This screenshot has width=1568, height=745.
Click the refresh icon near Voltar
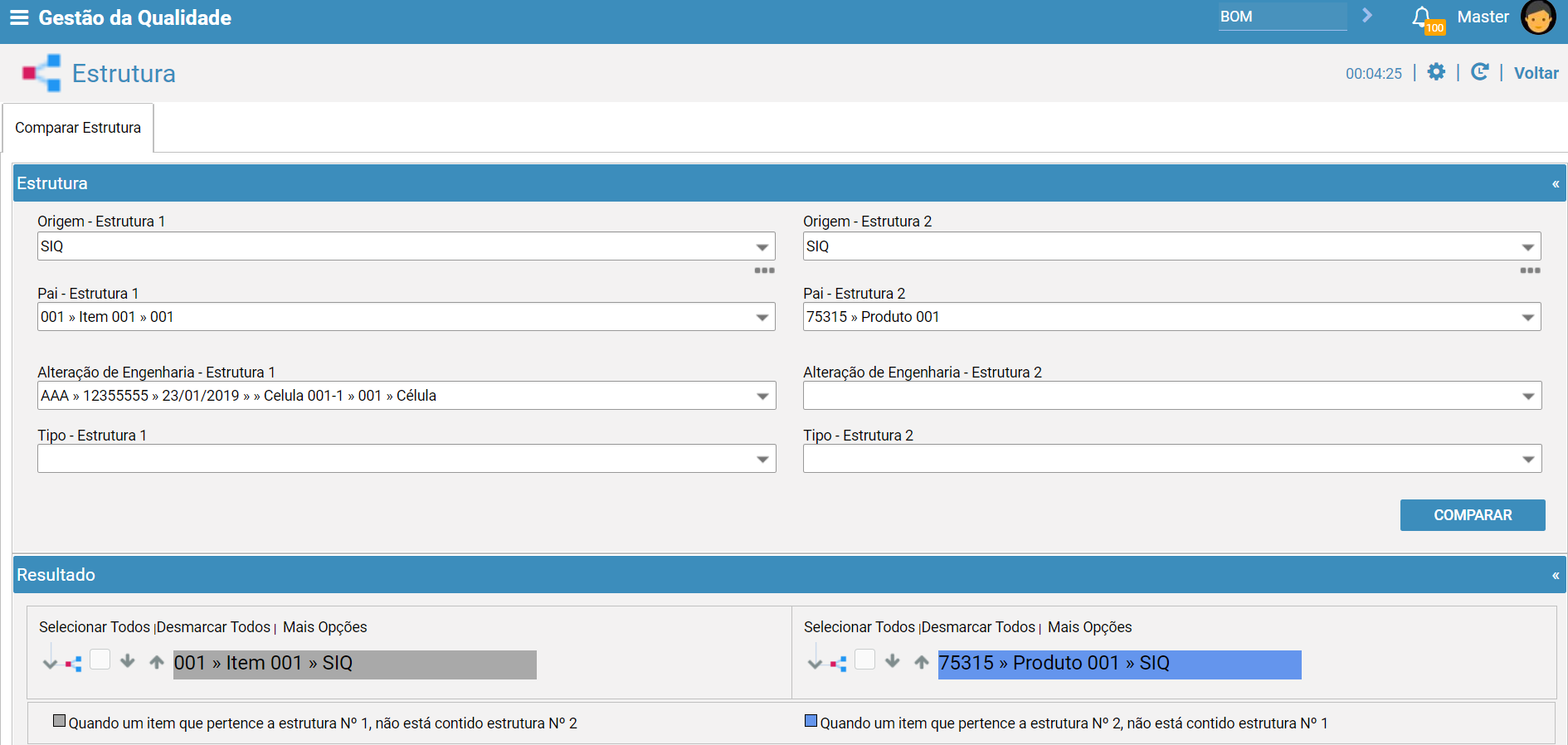point(1479,72)
